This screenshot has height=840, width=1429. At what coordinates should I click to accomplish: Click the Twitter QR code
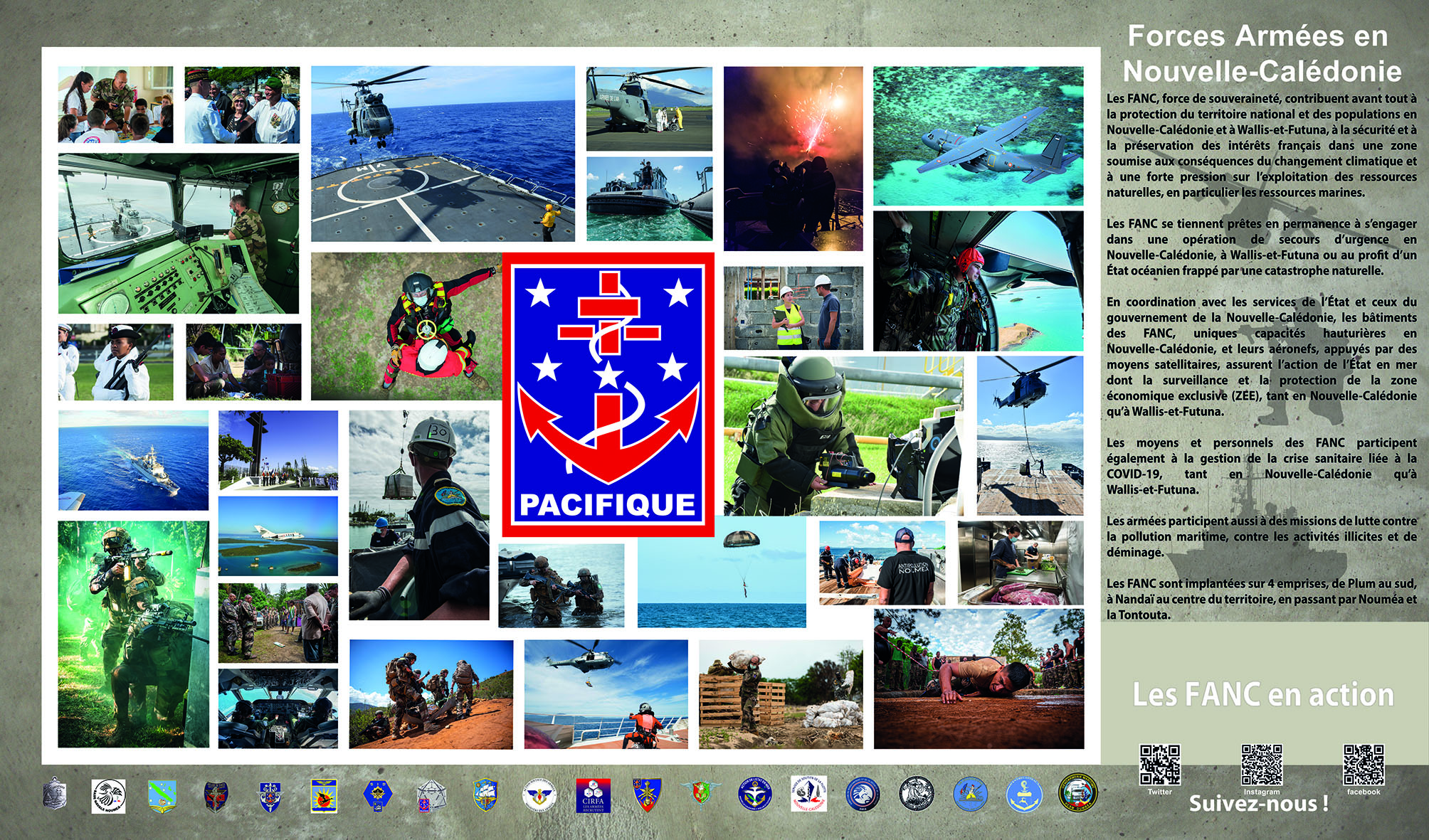pos(1159,764)
